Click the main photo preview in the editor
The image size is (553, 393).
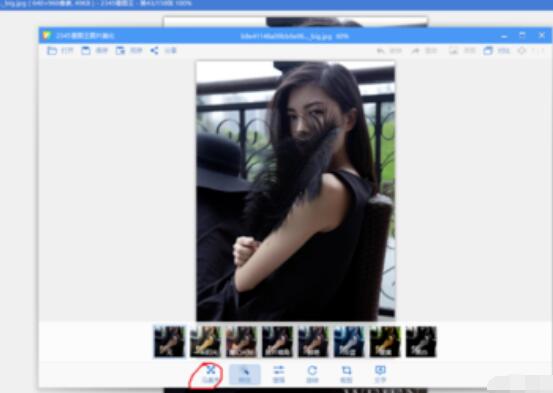[296, 191]
